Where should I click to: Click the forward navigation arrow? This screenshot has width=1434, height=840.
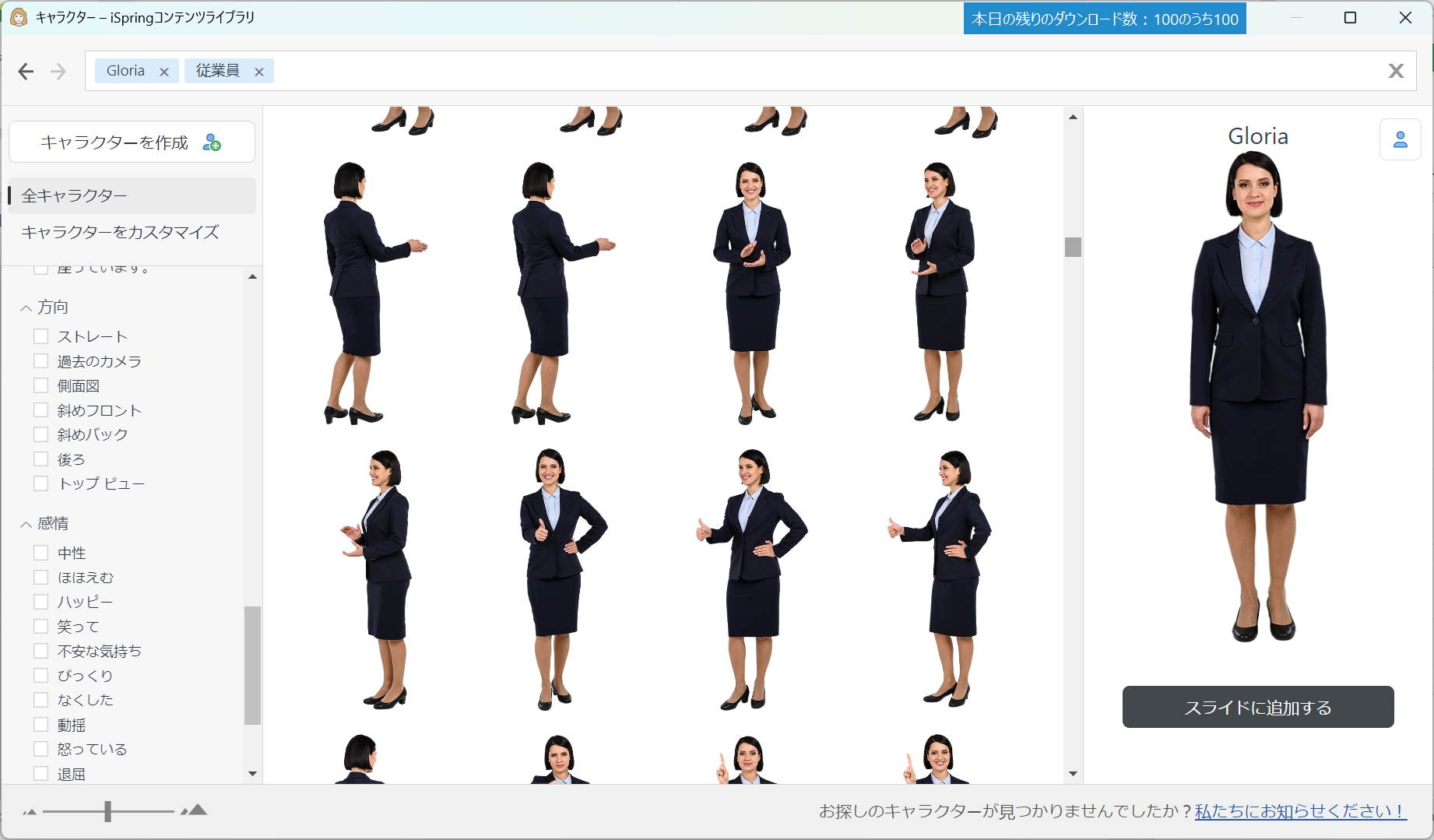pos(57,71)
